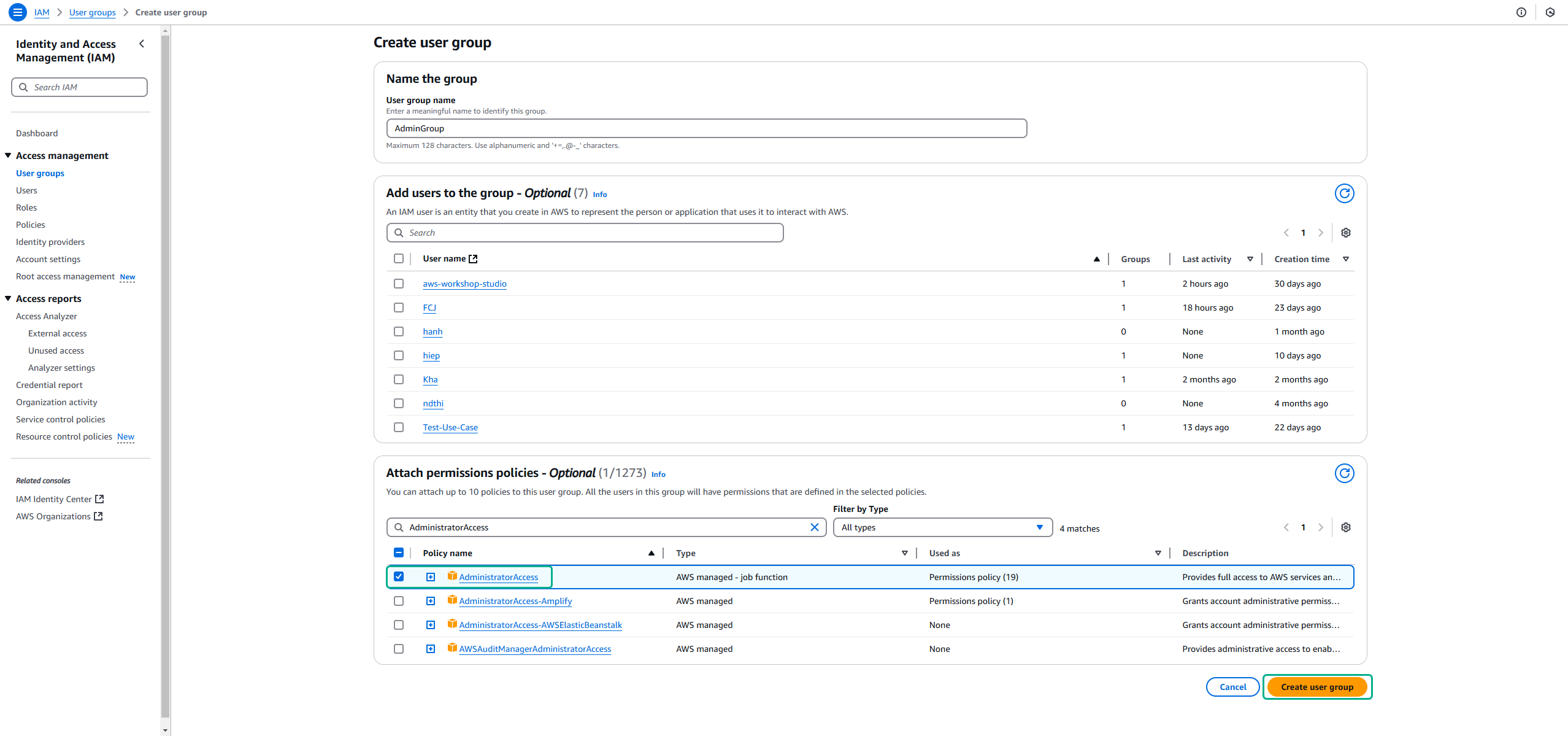Click the users Search field
The width and height of the screenshot is (1568, 736).
585,233
